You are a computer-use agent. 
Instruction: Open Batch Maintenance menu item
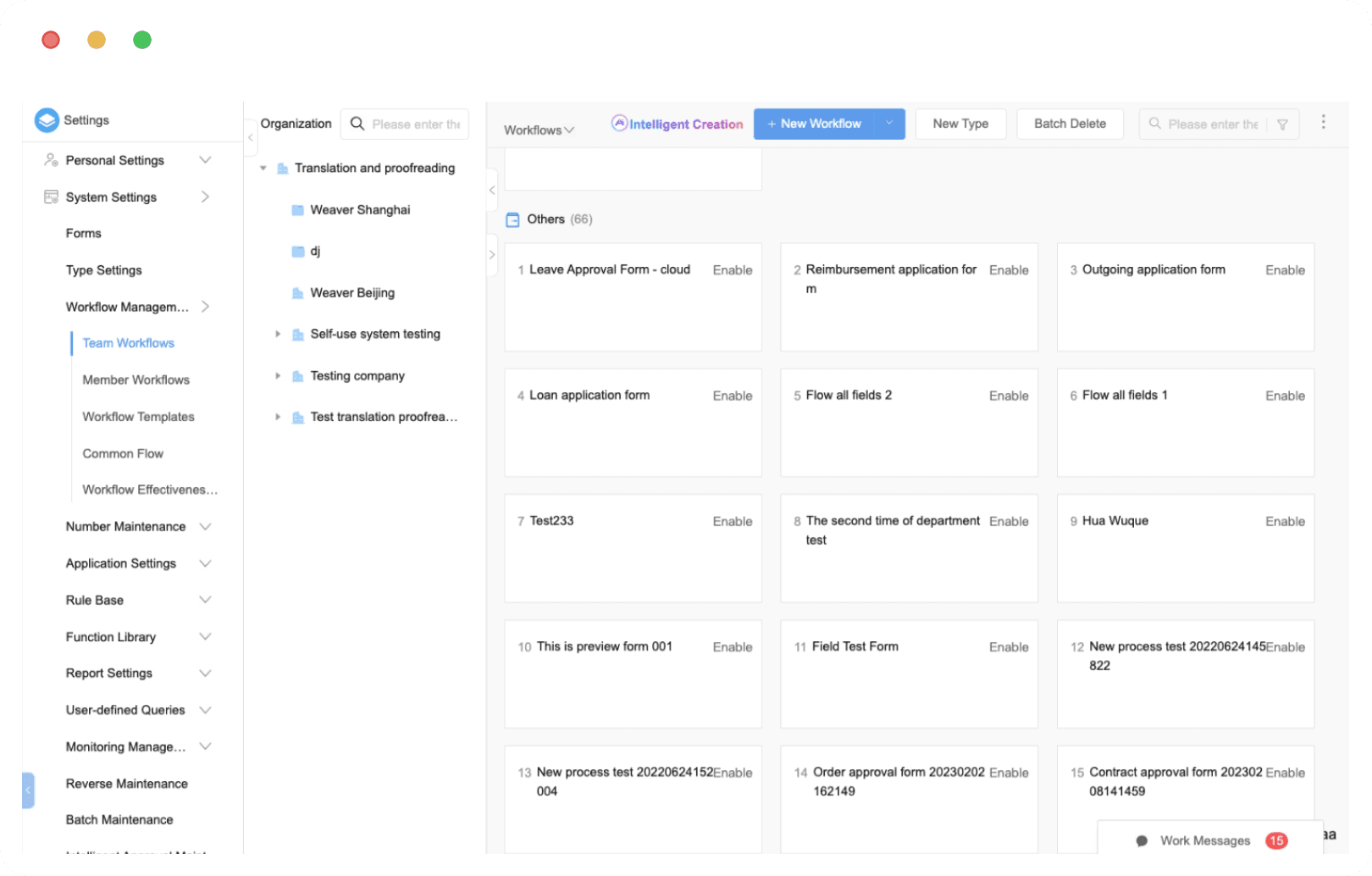tap(119, 820)
